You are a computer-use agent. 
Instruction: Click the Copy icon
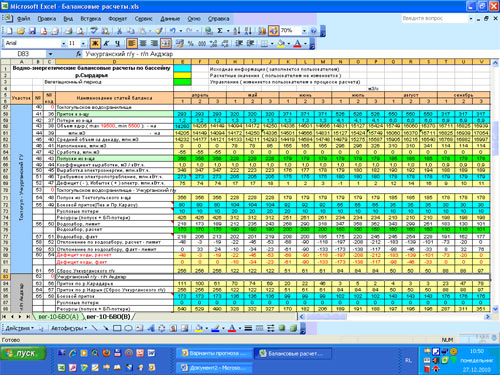click(131, 31)
